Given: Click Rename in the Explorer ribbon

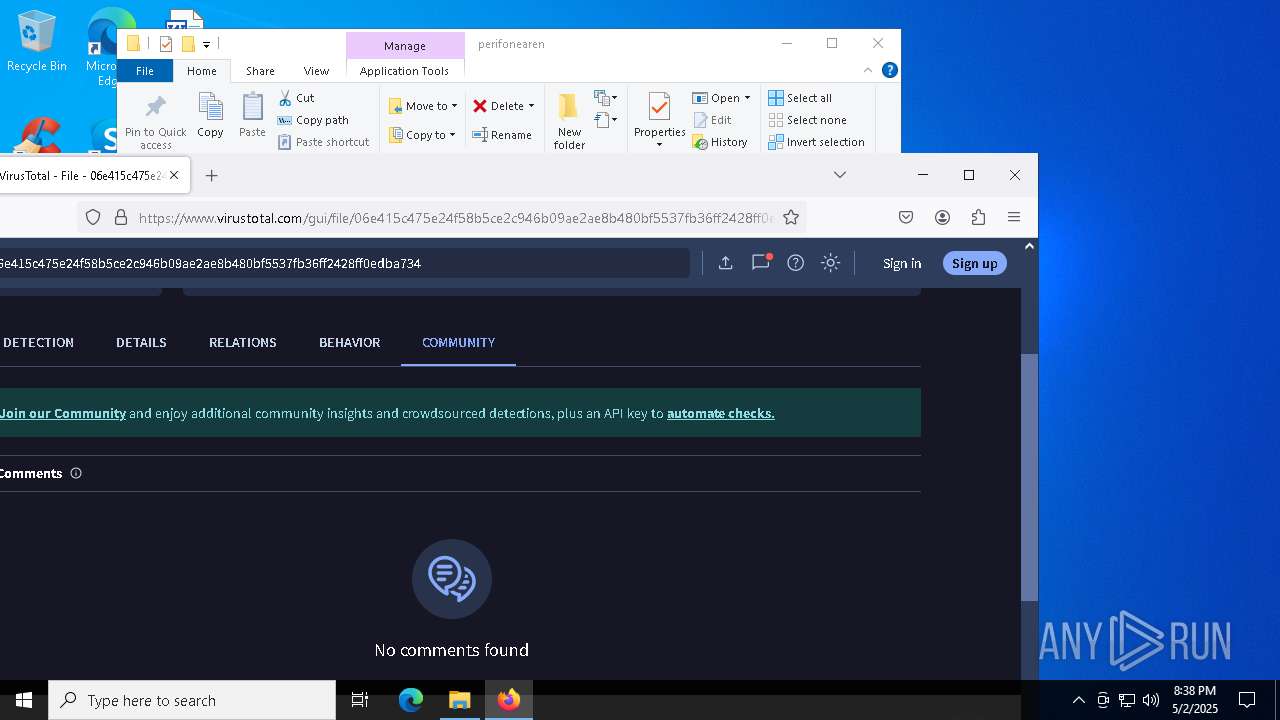Looking at the screenshot, I should click(502, 135).
